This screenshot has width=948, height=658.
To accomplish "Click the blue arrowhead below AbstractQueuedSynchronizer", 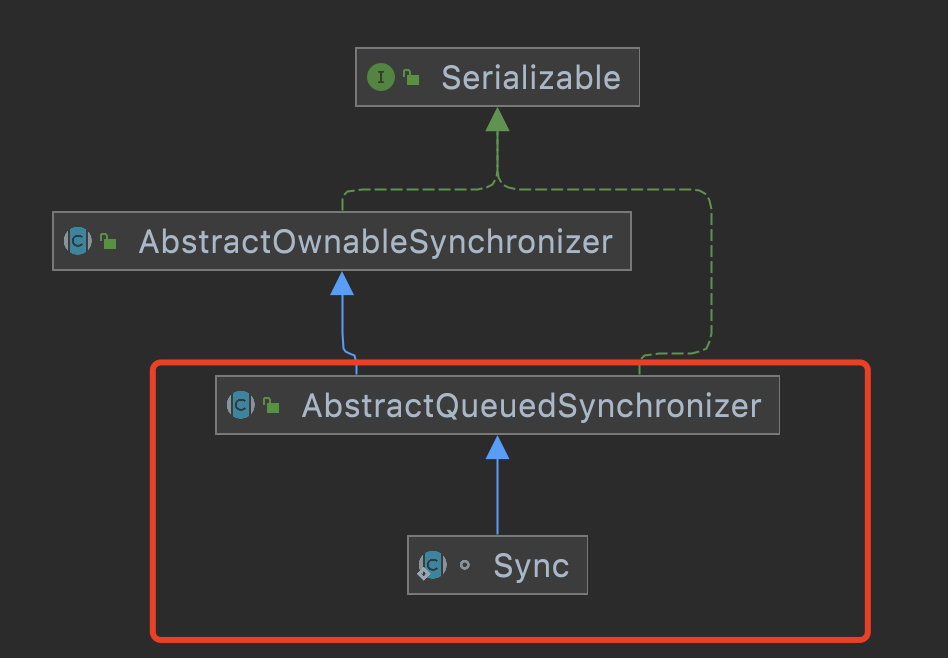I will [x=498, y=447].
